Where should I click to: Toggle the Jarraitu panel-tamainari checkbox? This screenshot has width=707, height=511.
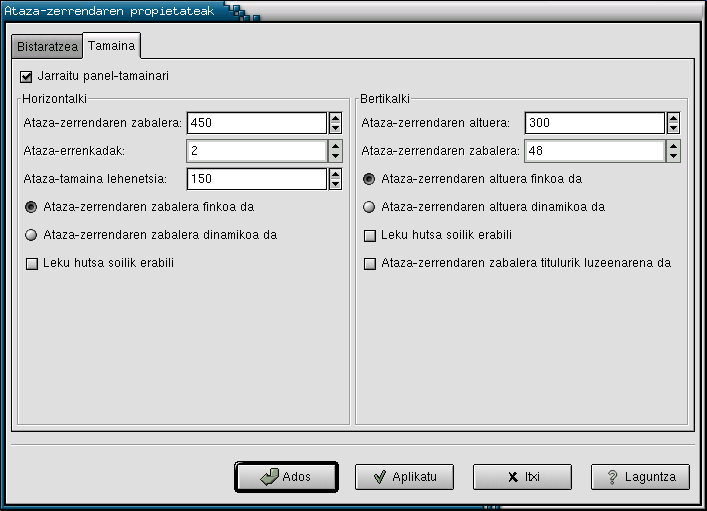click(x=26, y=77)
